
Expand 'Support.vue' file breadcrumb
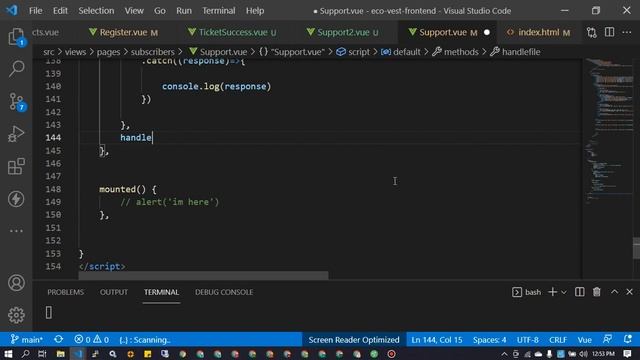tap(218, 52)
